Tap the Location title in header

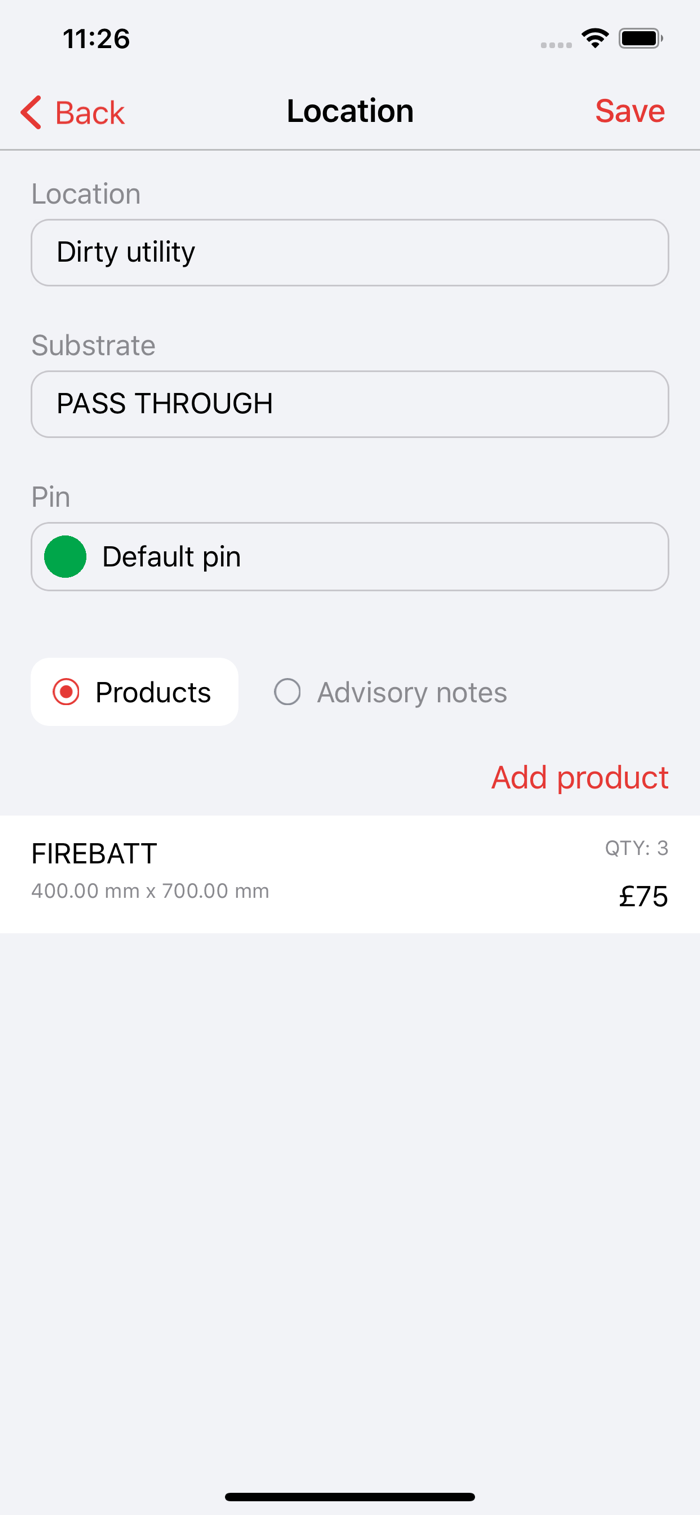pyautogui.click(x=350, y=111)
